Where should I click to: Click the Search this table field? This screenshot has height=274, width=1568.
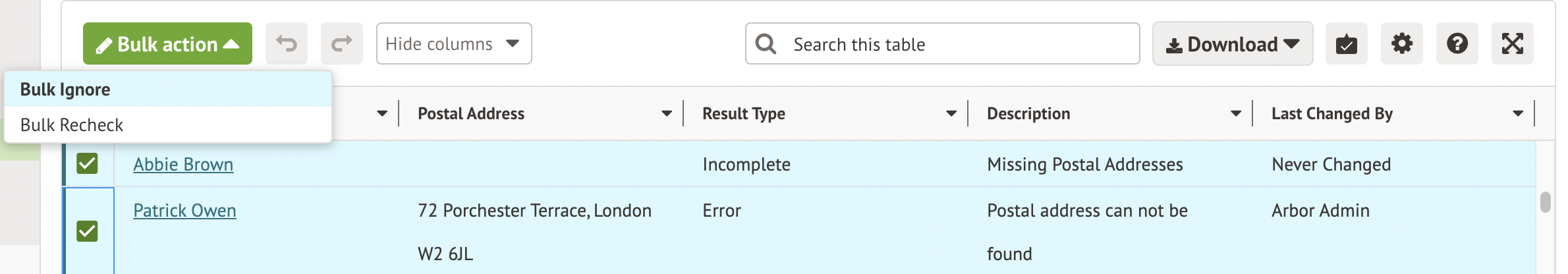click(955, 44)
